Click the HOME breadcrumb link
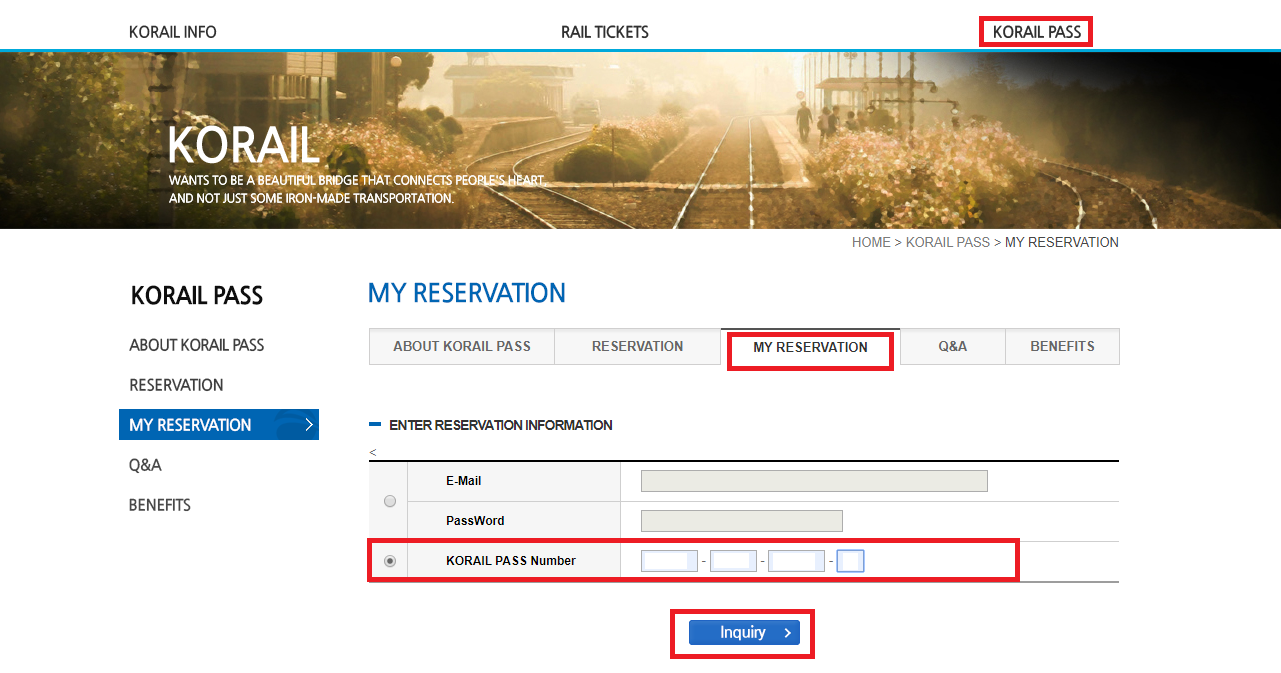 [870, 242]
